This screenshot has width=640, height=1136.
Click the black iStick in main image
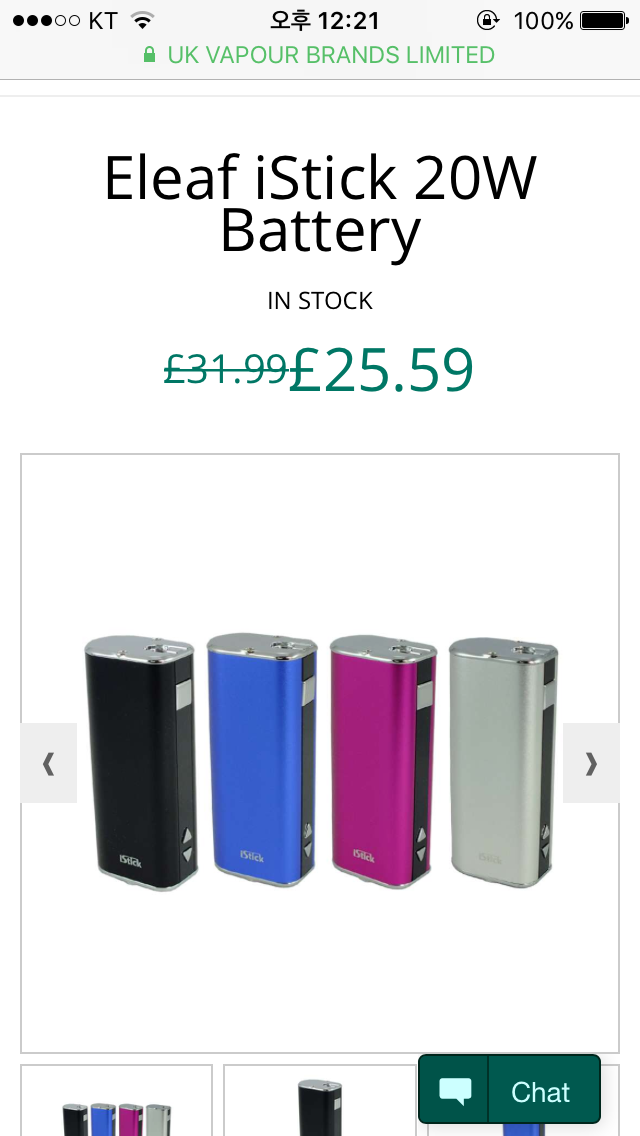point(141,762)
